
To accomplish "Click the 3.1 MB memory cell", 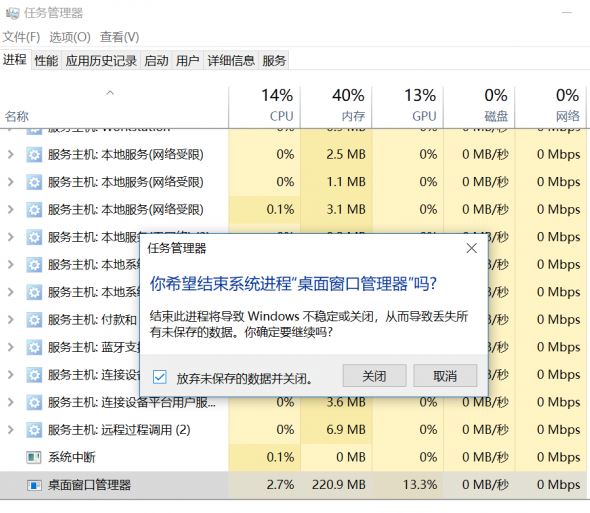I will click(336, 210).
